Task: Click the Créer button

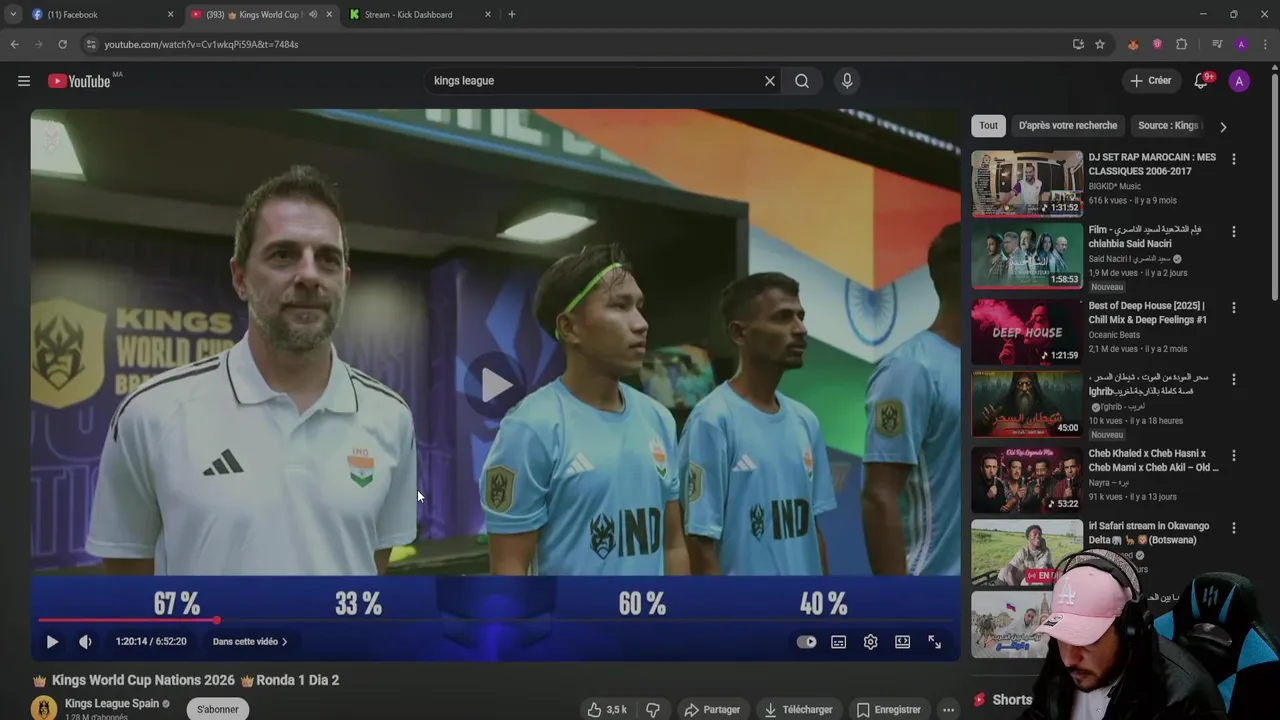Action: point(1150,81)
